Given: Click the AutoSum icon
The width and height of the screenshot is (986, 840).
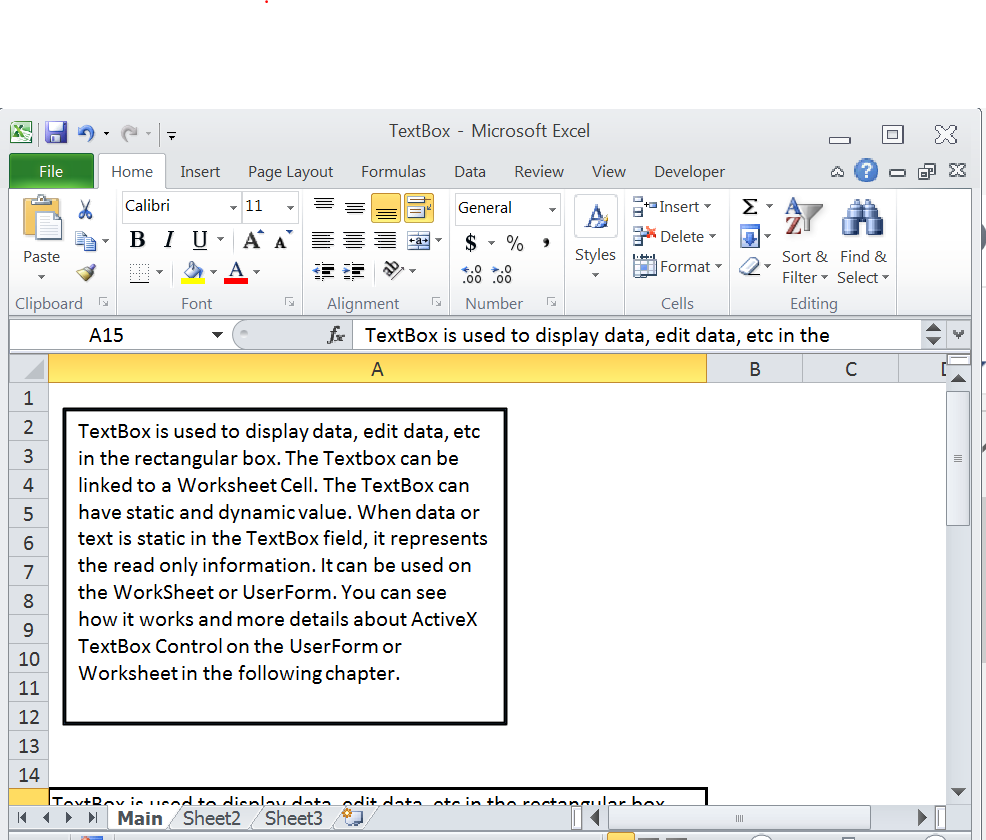Looking at the screenshot, I should (x=748, y=206).
